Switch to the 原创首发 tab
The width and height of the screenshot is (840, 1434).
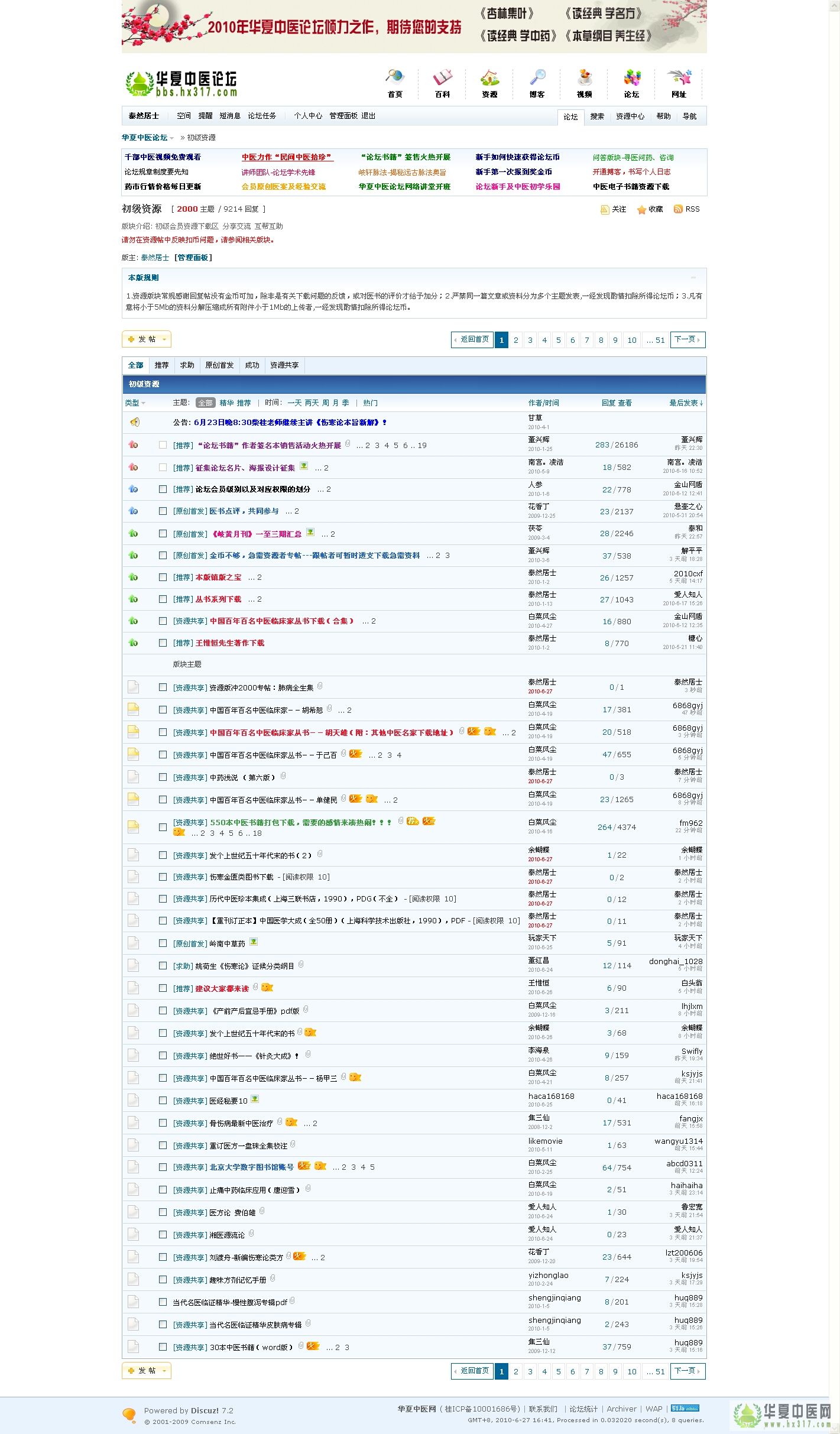pyautogui.click(x=219, y=365)
